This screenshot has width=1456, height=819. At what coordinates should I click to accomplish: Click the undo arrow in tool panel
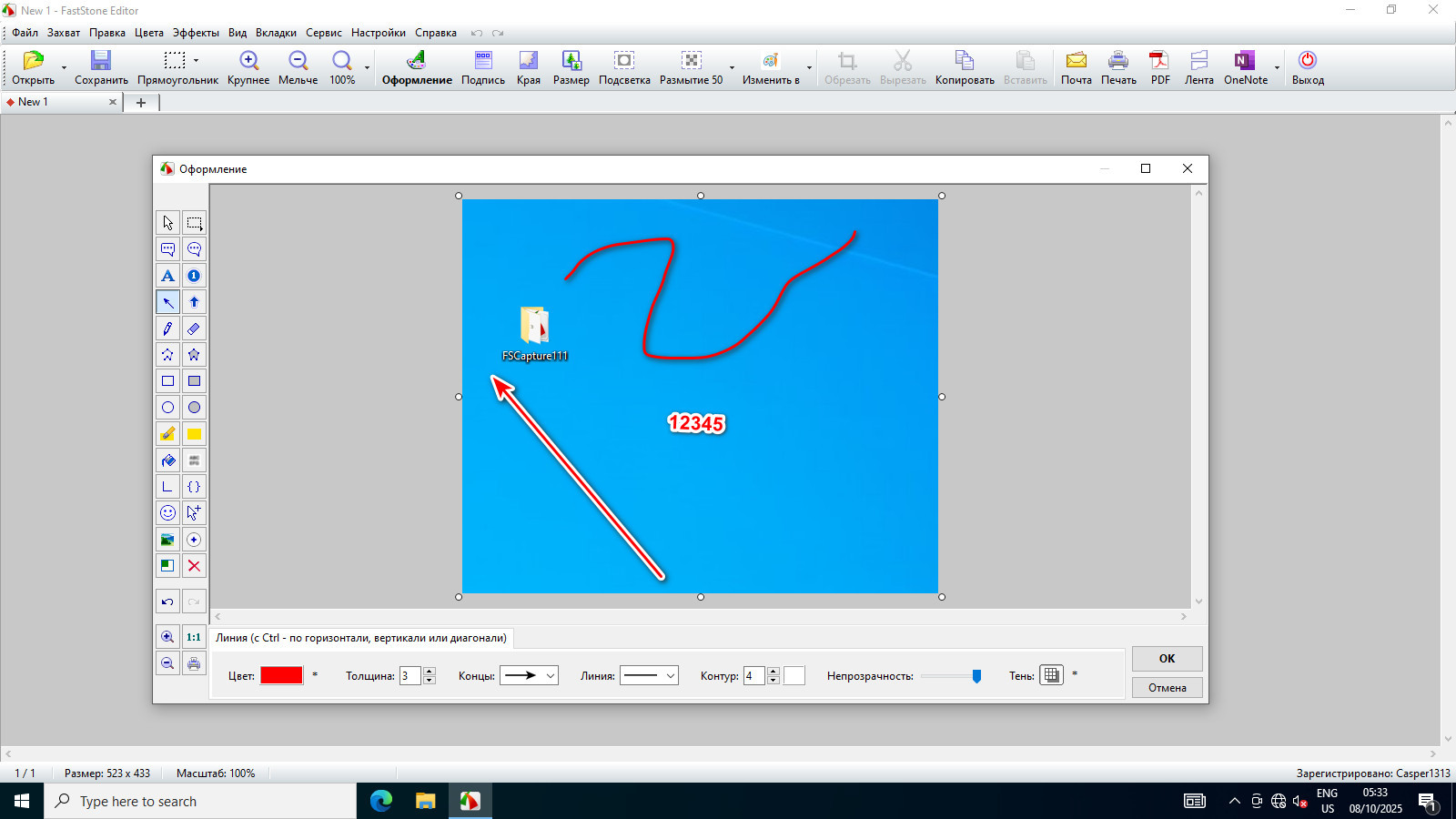167,602
